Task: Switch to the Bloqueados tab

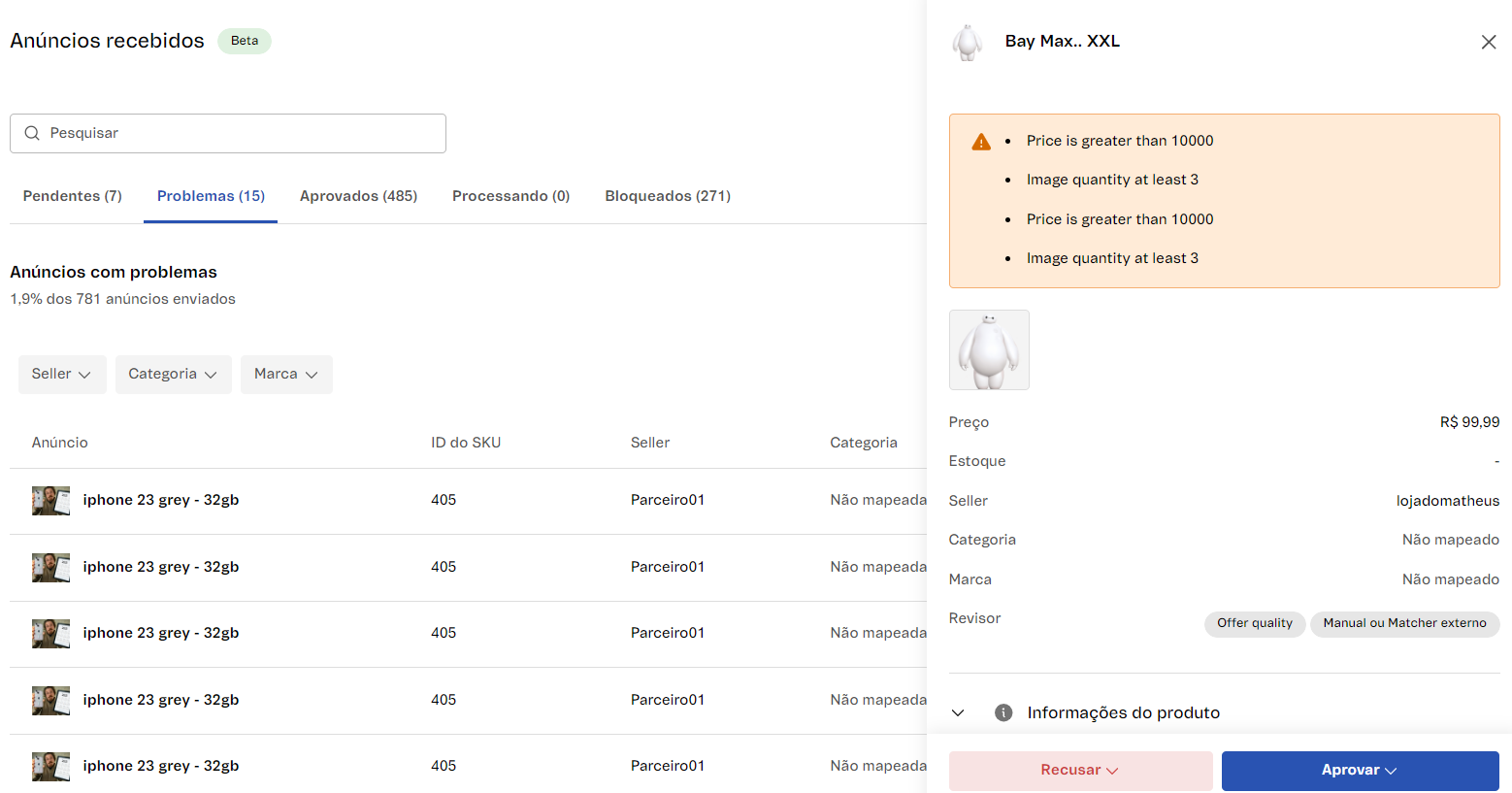Action: [x=668, y=195]
